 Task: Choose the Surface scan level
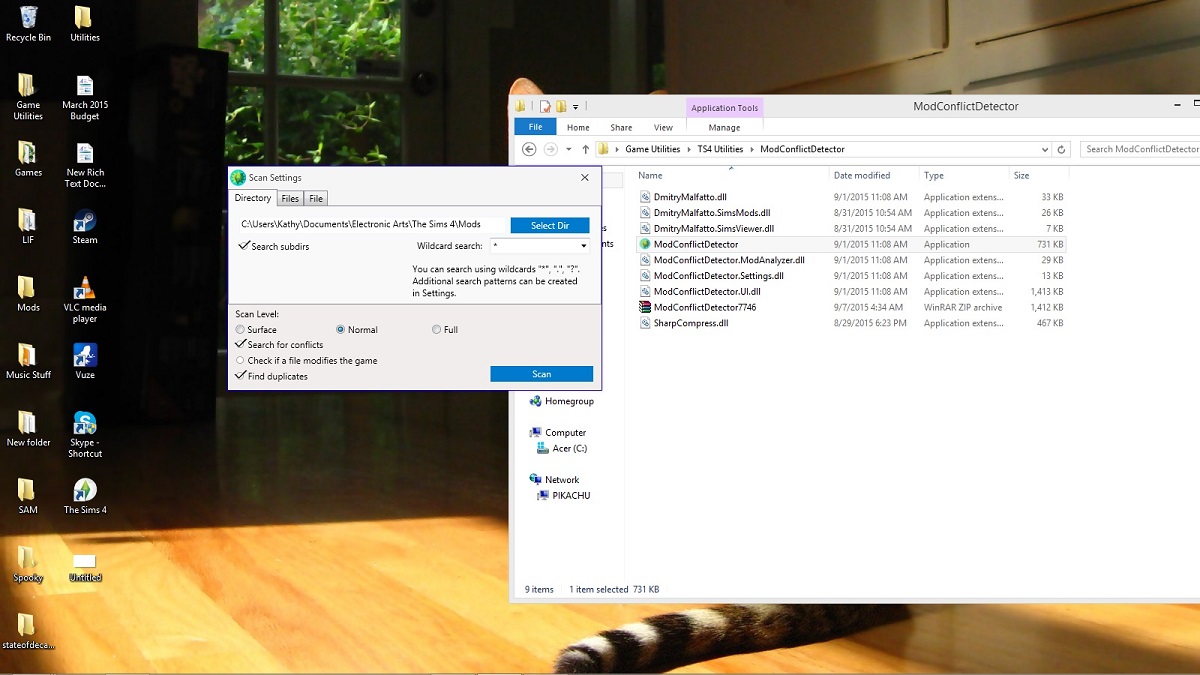point(240,330)
